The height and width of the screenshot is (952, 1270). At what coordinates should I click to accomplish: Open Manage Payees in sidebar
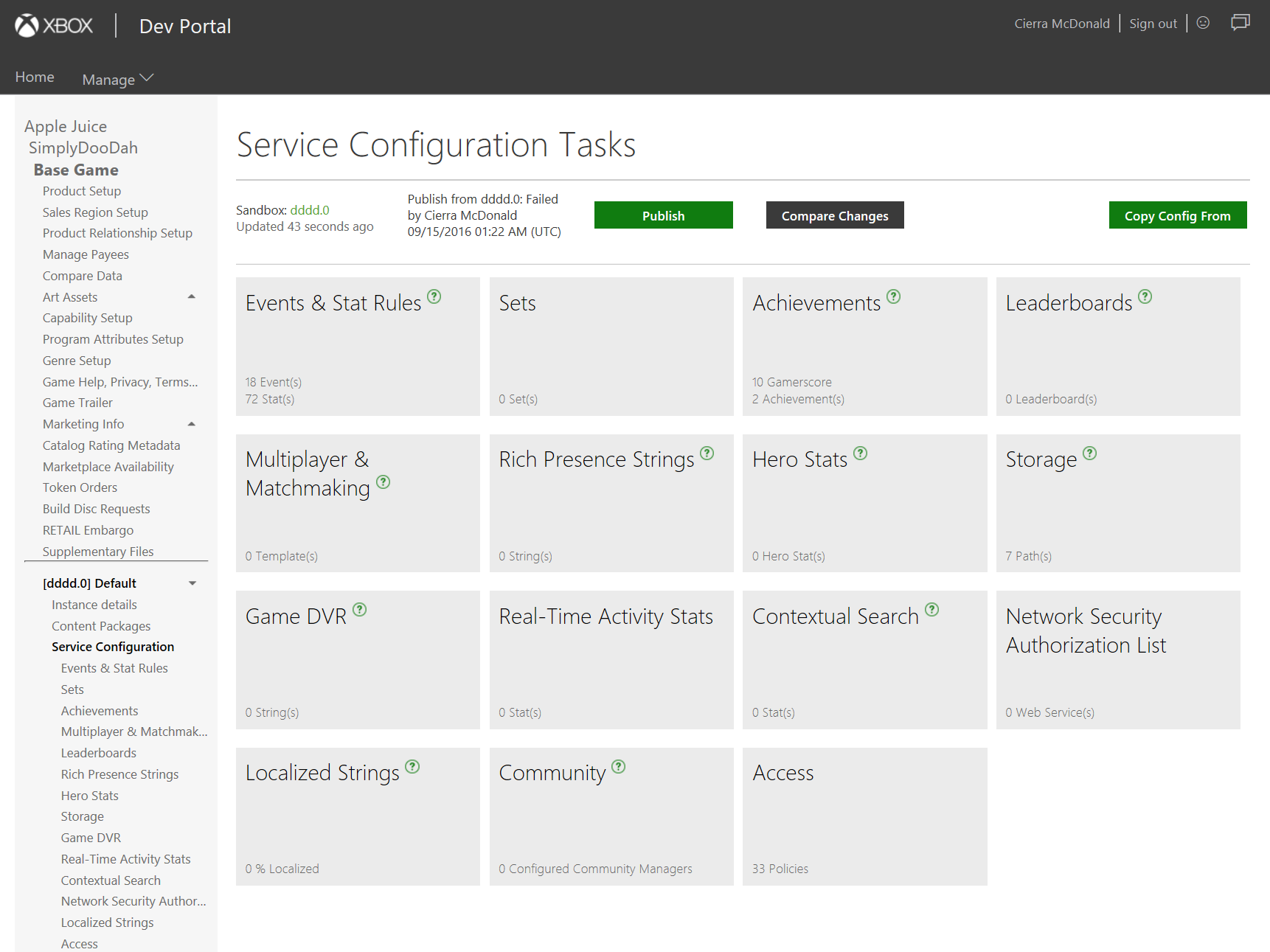[x=86, y=254]
